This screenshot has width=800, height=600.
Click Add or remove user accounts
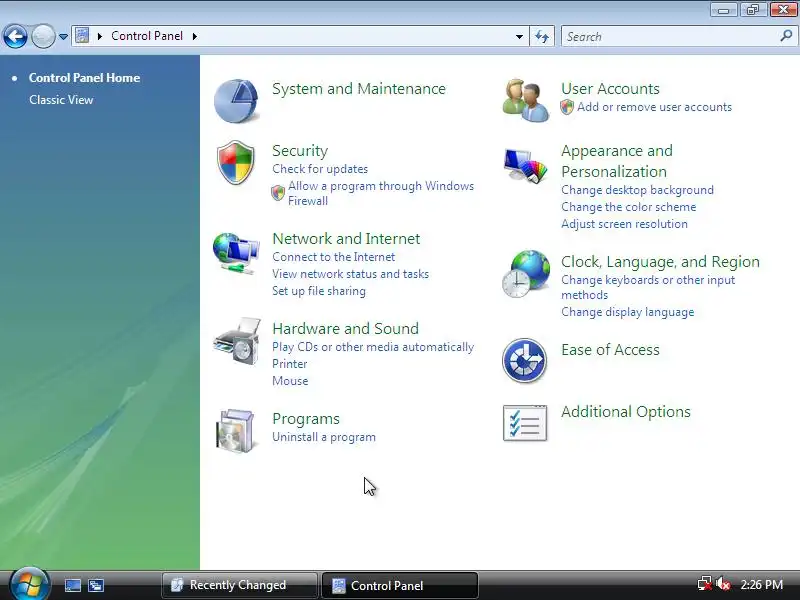click(x=655, y=107)
